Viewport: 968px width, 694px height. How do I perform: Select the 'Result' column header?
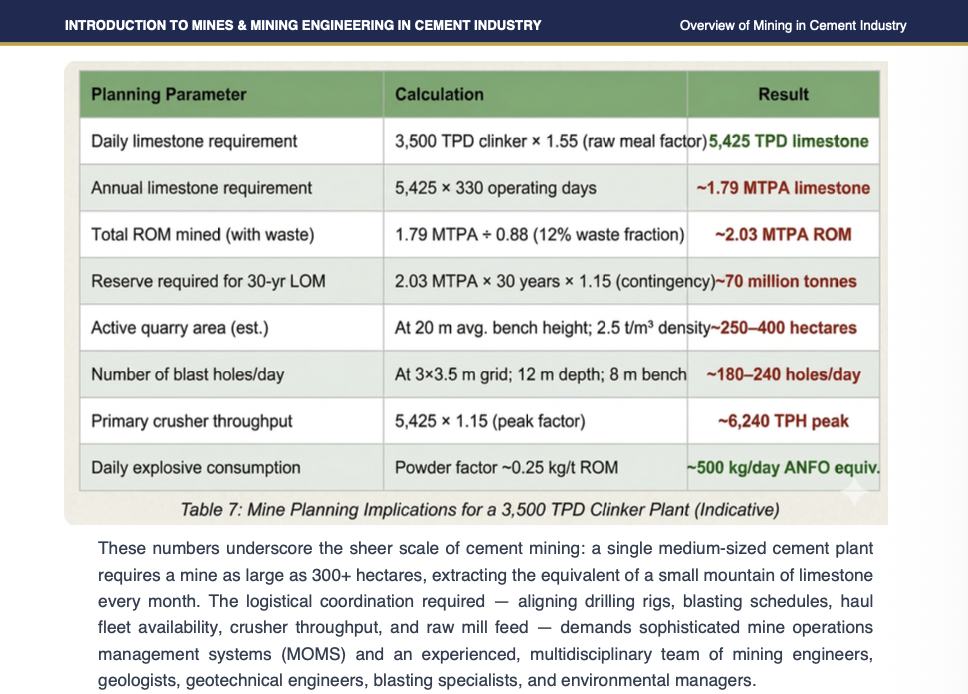coord(783,94)
